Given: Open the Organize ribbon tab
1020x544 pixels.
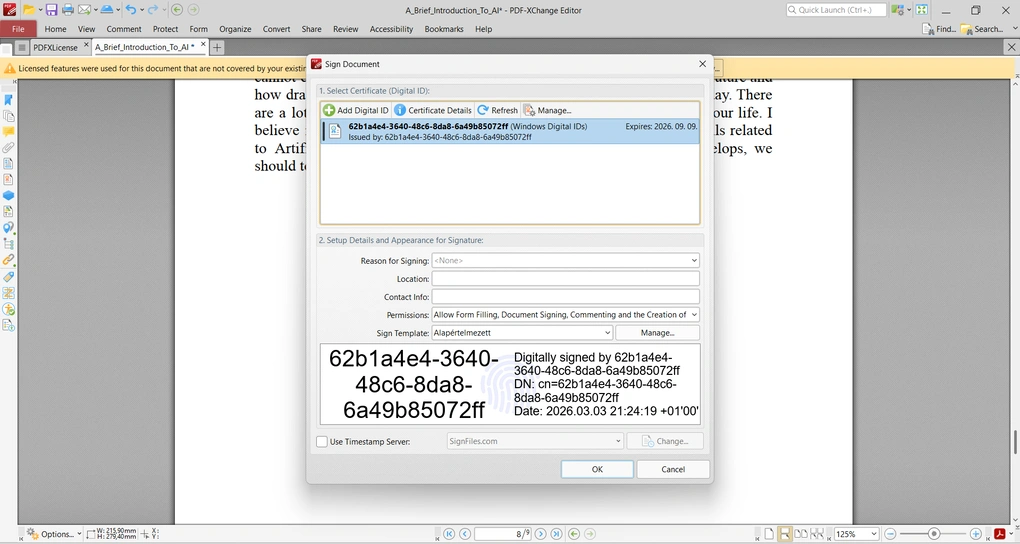Looking at the screenshot, I should (x=235, y=29).
